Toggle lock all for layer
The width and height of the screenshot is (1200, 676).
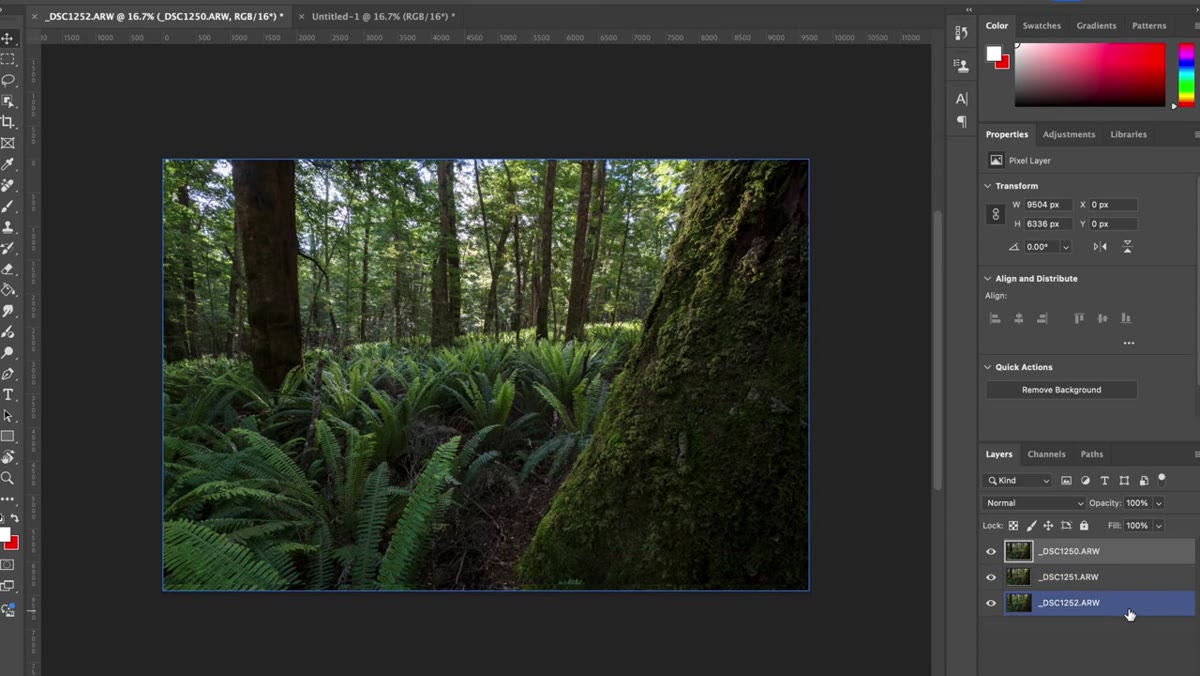(x=1084, y=525)
